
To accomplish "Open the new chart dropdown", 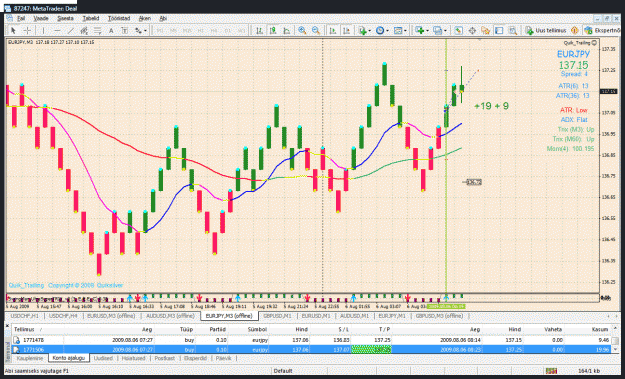I will click(421, 31).
